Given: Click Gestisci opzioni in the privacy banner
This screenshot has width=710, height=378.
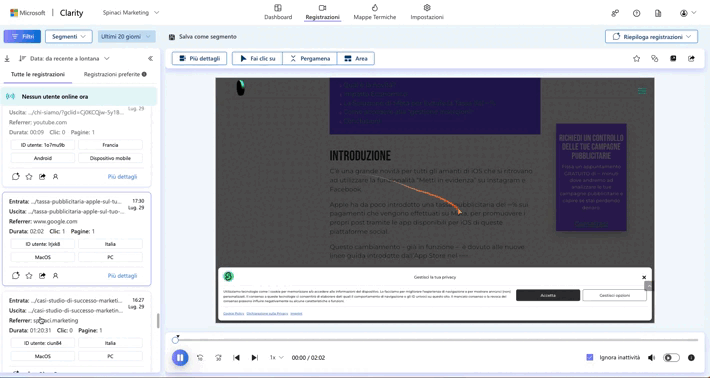Looking at the screenshot, I should coord(614,295).
